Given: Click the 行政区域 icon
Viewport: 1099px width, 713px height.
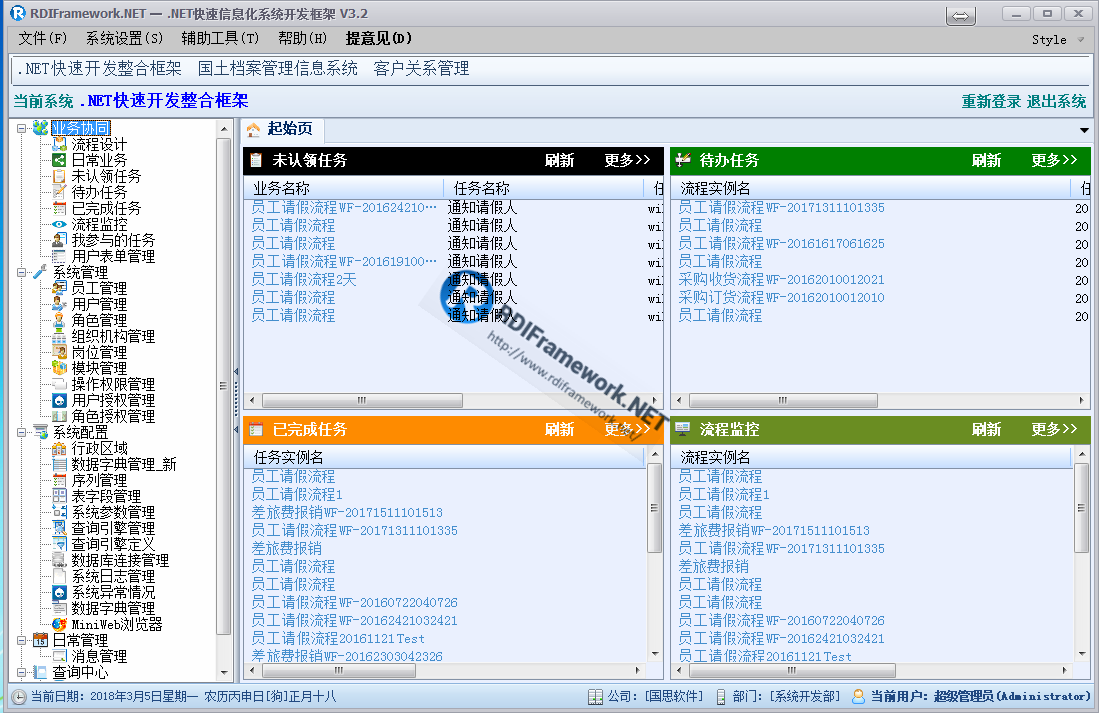Looking at the screenshot, I should (x=60, y=449).
